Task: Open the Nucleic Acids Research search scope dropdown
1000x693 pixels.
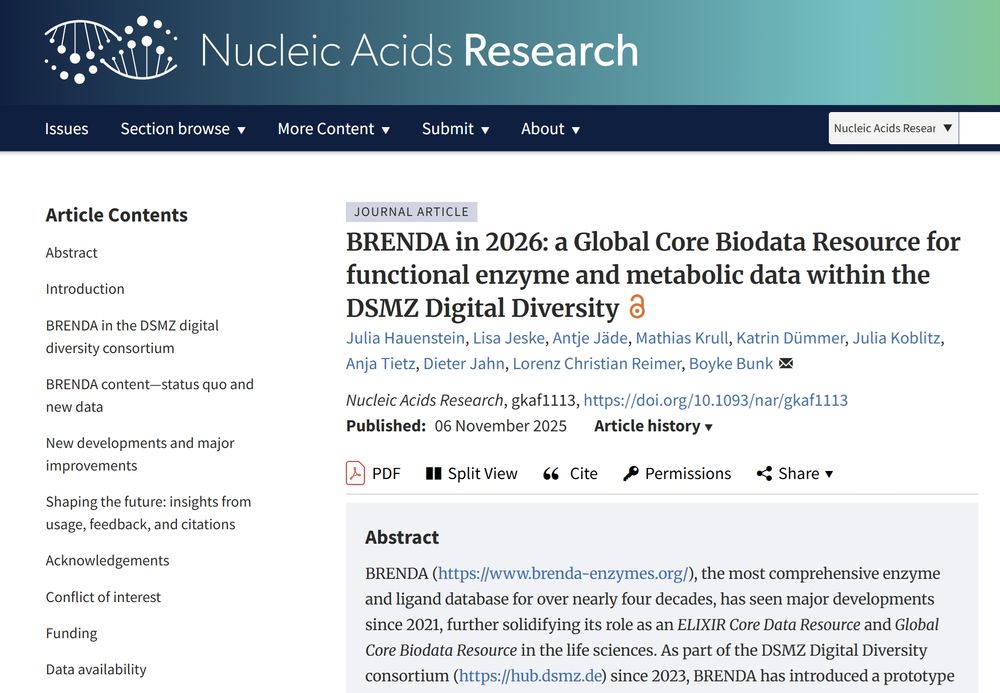Action: 893,128
